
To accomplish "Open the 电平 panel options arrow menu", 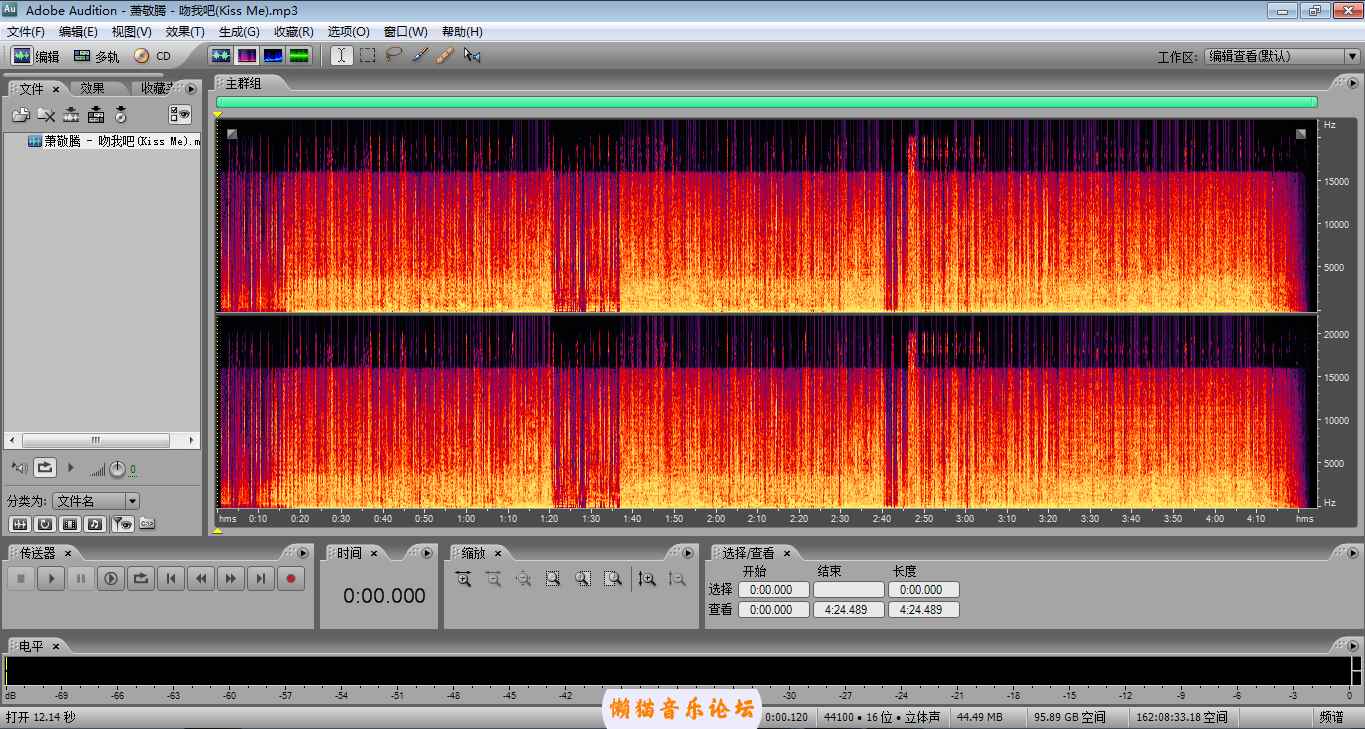I will point(1352,646).
